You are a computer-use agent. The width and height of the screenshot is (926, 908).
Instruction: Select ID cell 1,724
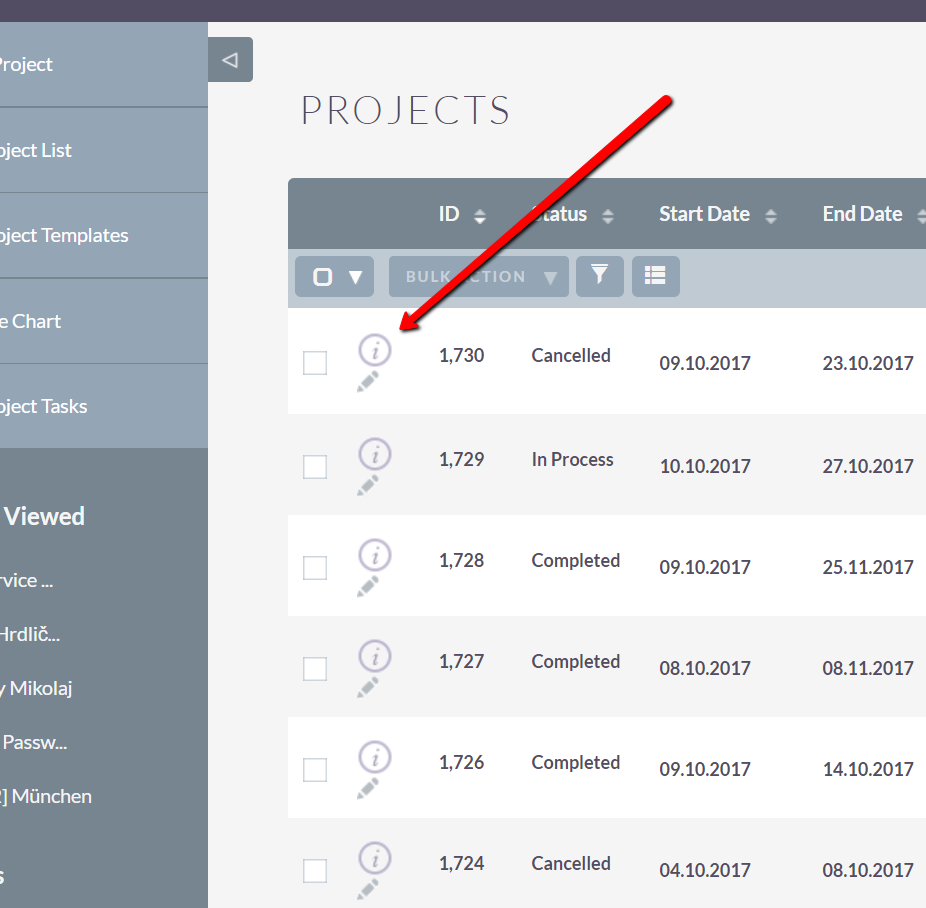click(461, 863)
